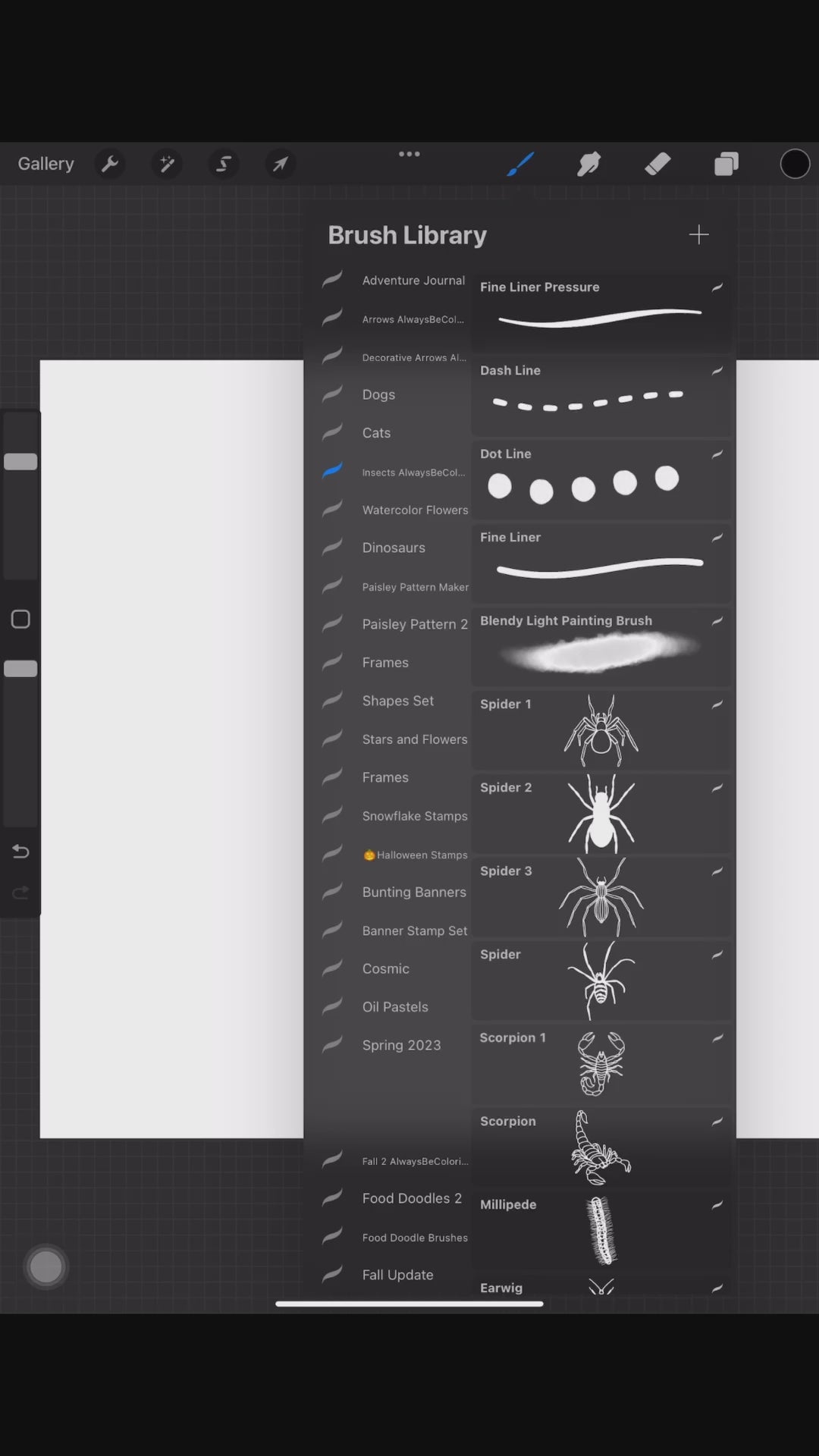Screen dimensions: 819x1456
Task: Open the Halloween Stamps brush set
Action: tap(421, 855)
